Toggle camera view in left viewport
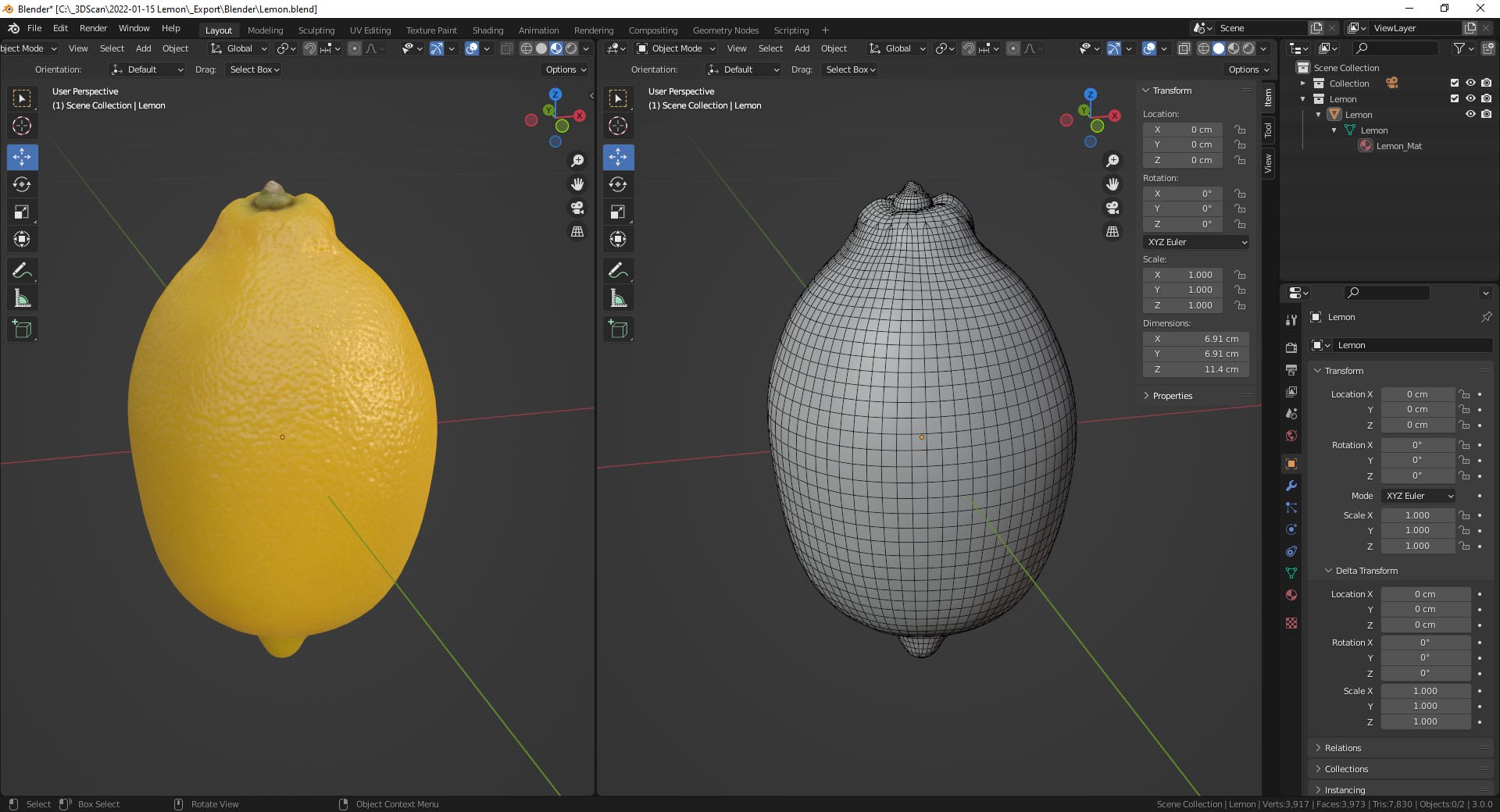The image size is (1500, 812). tap(577, 208)
